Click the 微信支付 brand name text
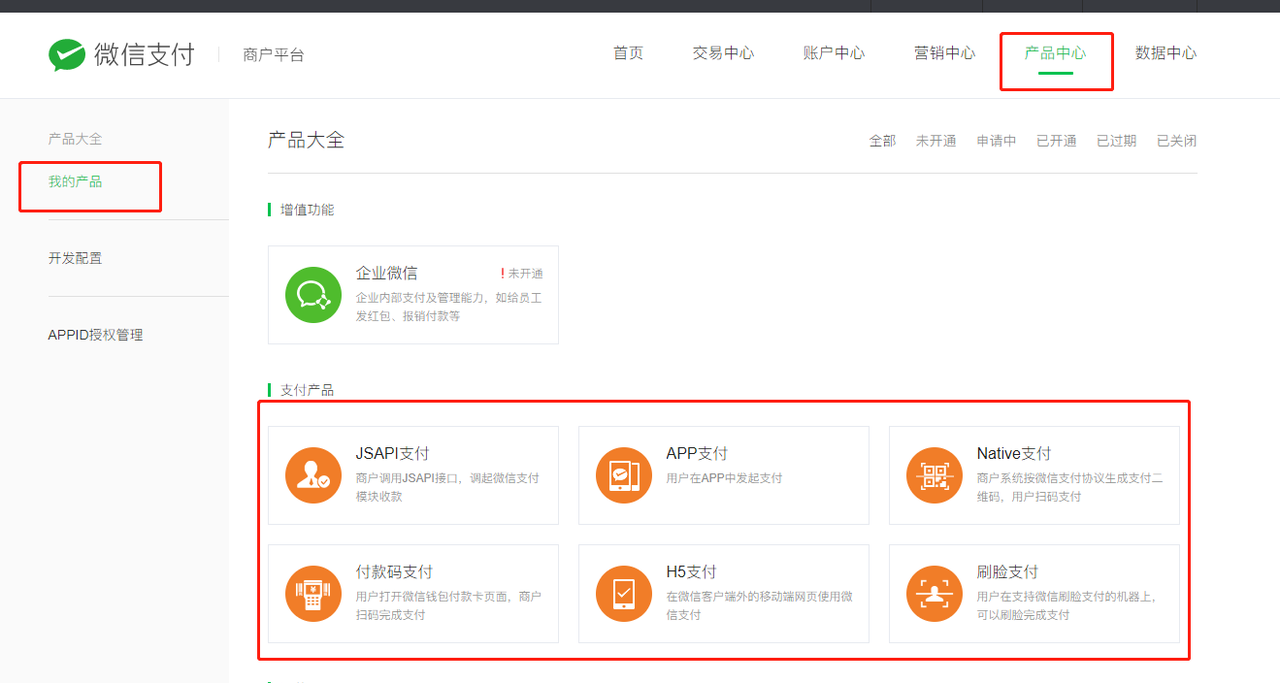Image resolution: width=1280 pixels, height=683 pixels. coord(145,55)
